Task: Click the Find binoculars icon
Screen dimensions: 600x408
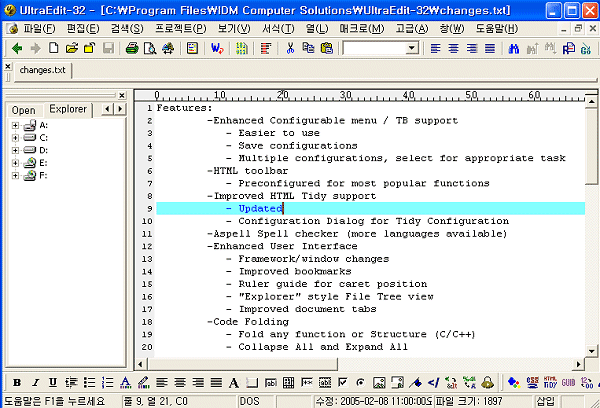Action: point(514,48)
